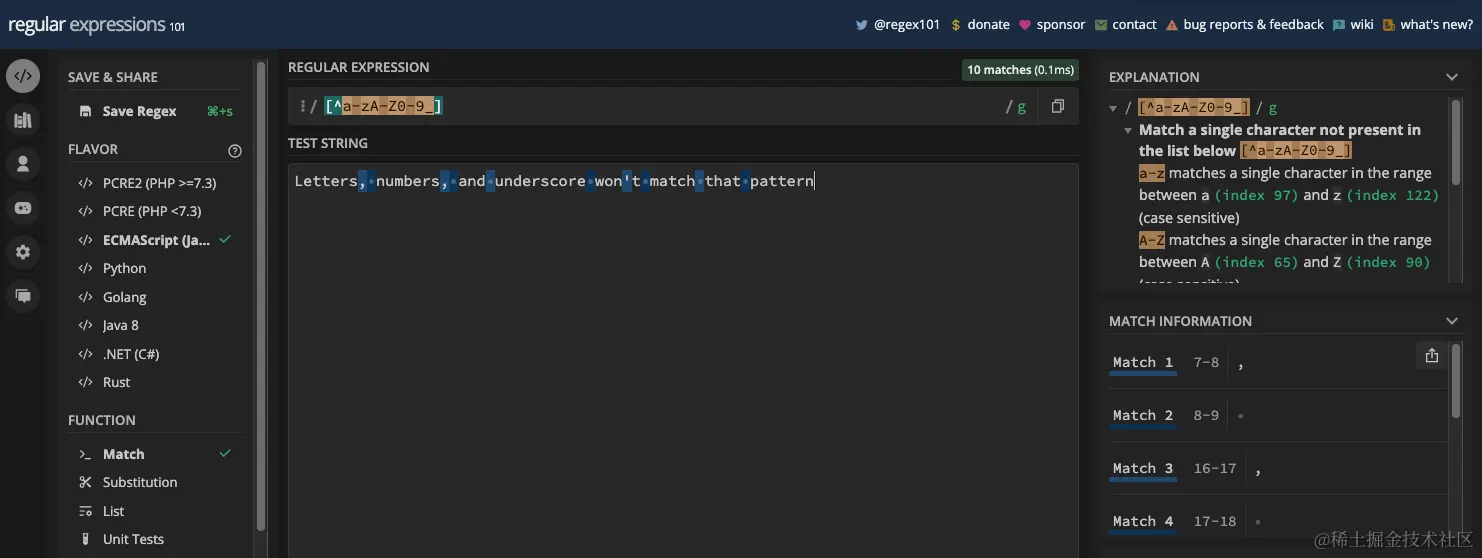Click the Twitter bird icon
This screenshot has height=558, width=1482.
[862, 25]
